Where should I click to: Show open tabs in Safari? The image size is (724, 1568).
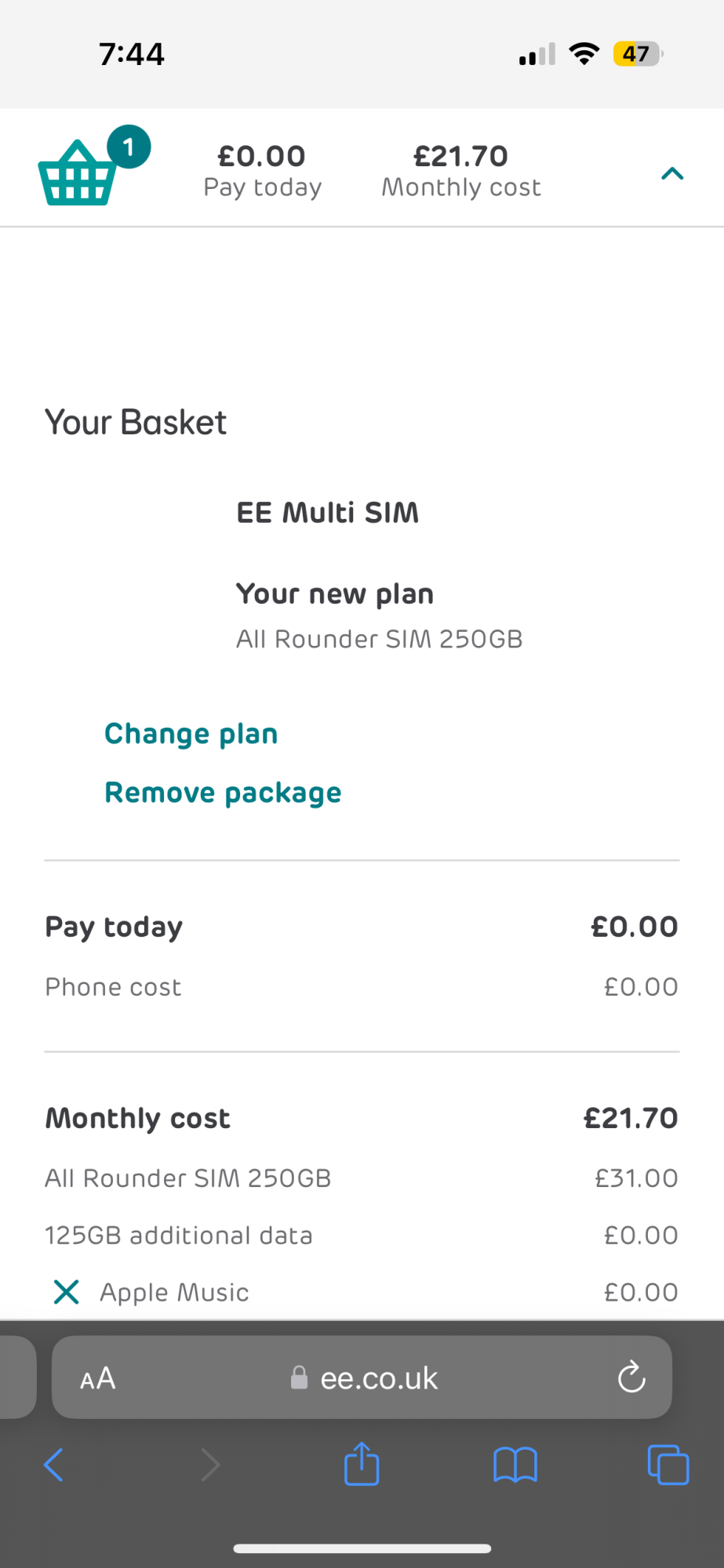click(668, 1465)
